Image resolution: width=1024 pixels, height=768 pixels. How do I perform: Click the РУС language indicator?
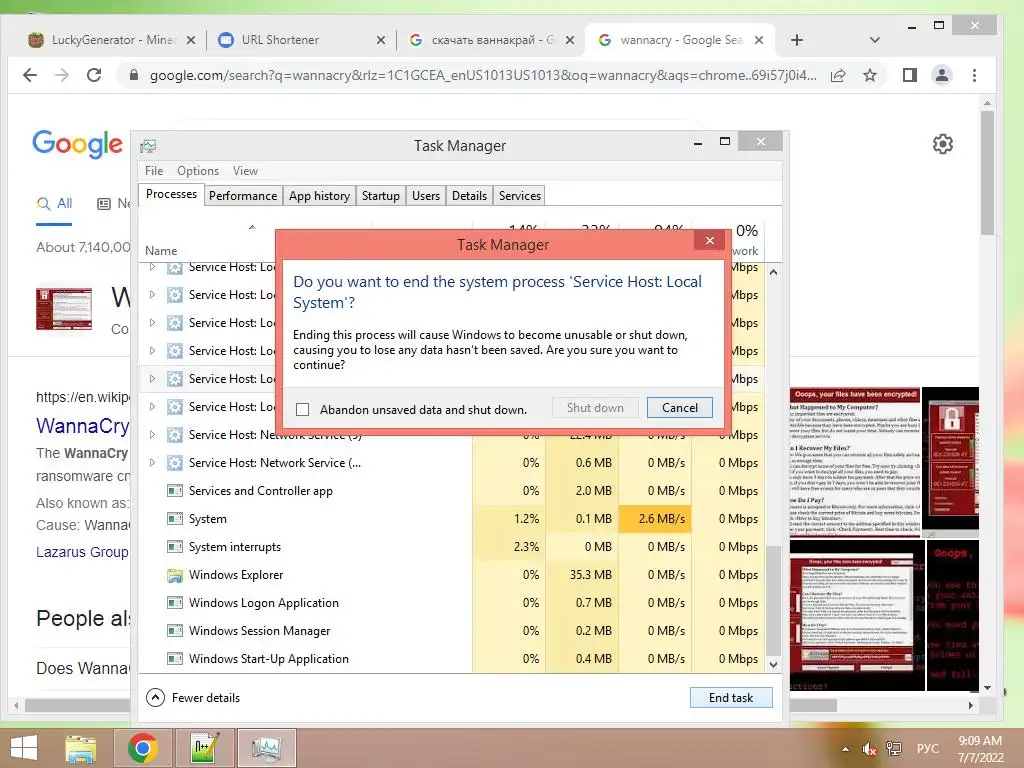pos(927,748)
